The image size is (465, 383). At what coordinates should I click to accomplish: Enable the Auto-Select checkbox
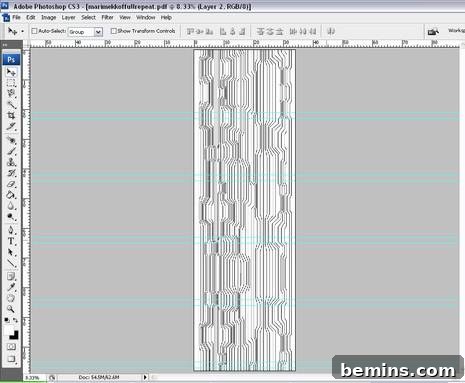pyautogui.click(x=34, y=31)
